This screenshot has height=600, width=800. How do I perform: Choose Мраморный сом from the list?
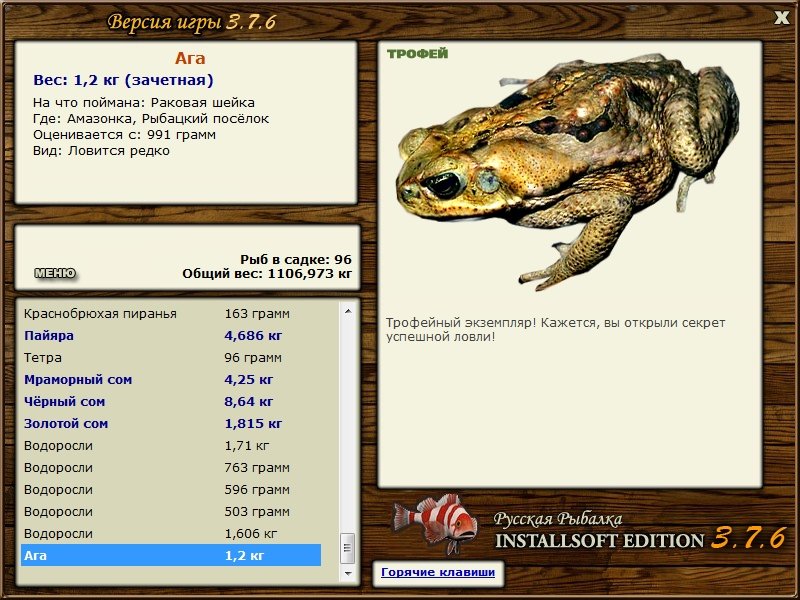pyautogui.click(x=171, y=380)
